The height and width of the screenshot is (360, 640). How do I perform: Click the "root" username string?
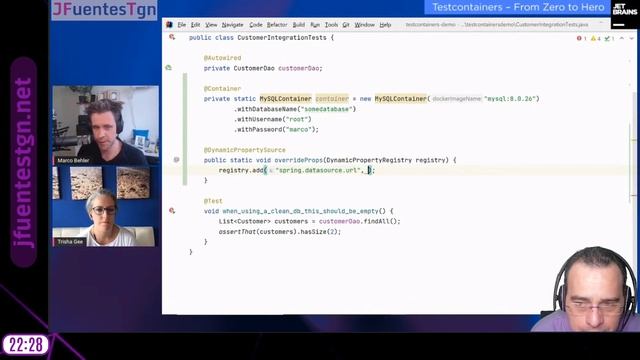pos(297,119)
